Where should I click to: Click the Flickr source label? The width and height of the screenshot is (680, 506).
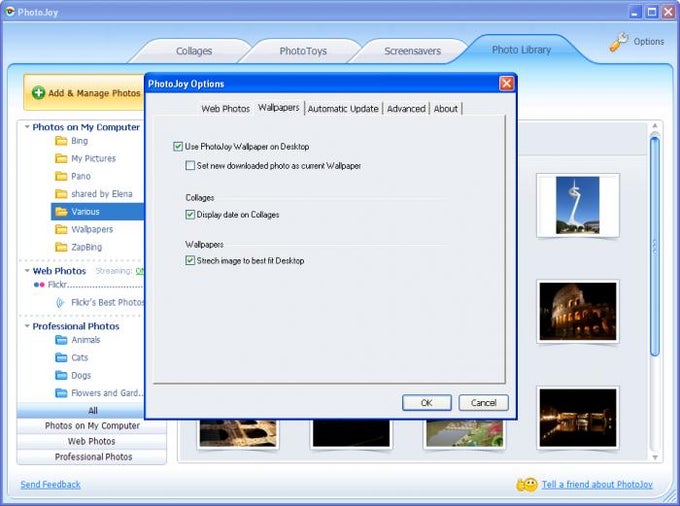[x=58, y=285]
